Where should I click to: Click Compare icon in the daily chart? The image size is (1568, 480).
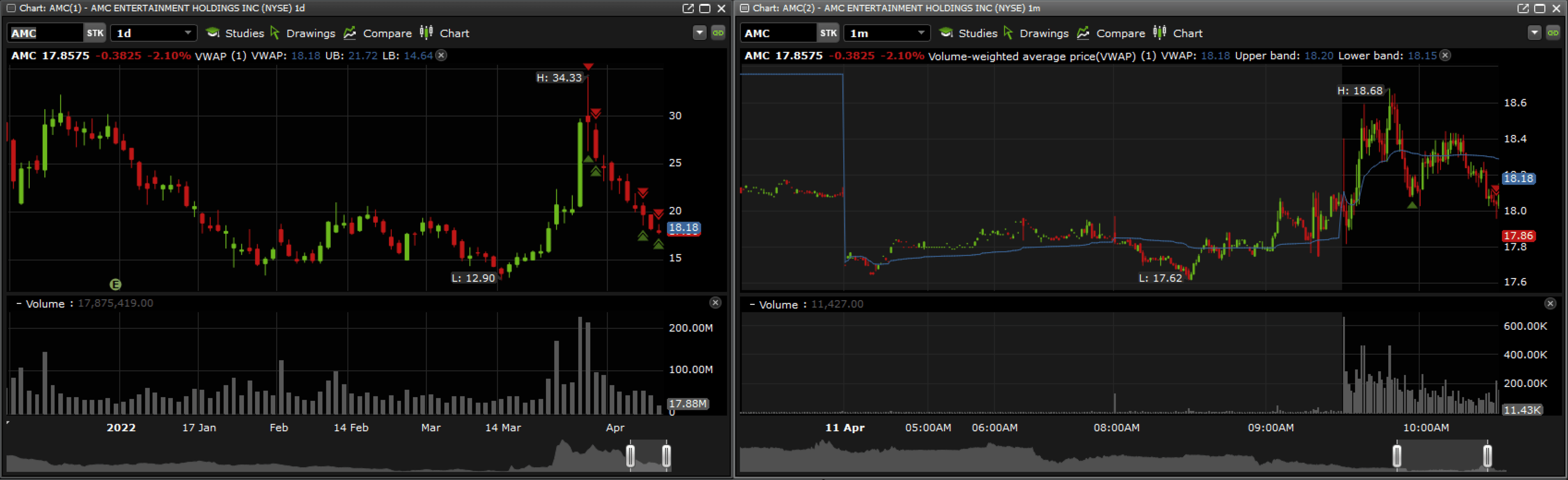point(350,33)
